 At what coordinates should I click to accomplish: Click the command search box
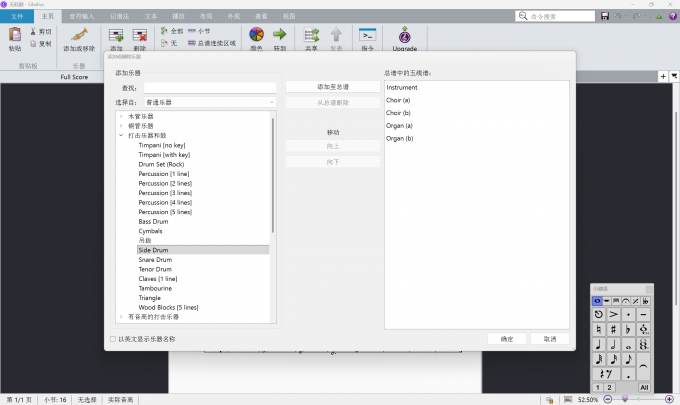555,16
